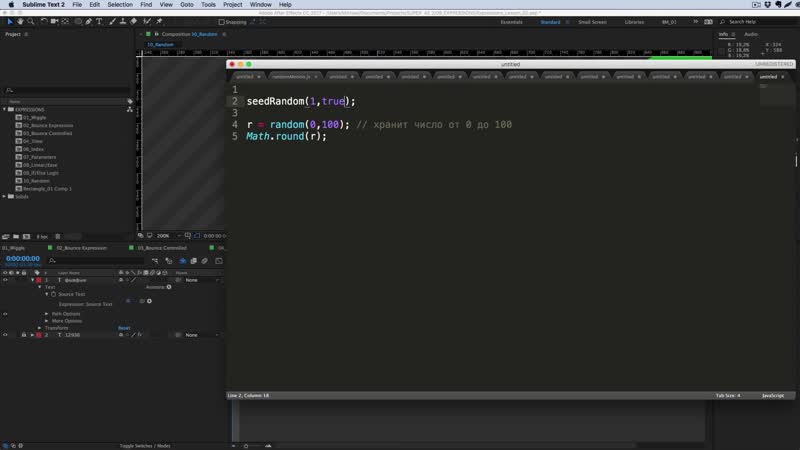Select the Unified Camera tool
The height and width of the screenshot is (450, 800).
coord(54,21)
